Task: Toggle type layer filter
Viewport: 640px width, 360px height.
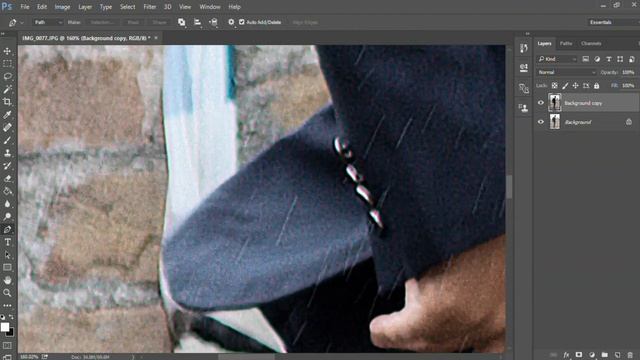Action: [609, 59]
